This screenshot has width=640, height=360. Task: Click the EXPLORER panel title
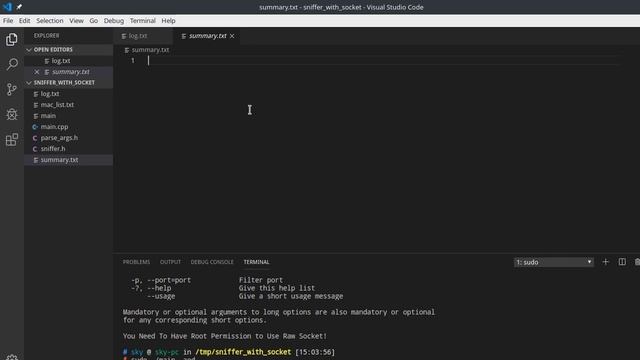click(x=46, y=36)
